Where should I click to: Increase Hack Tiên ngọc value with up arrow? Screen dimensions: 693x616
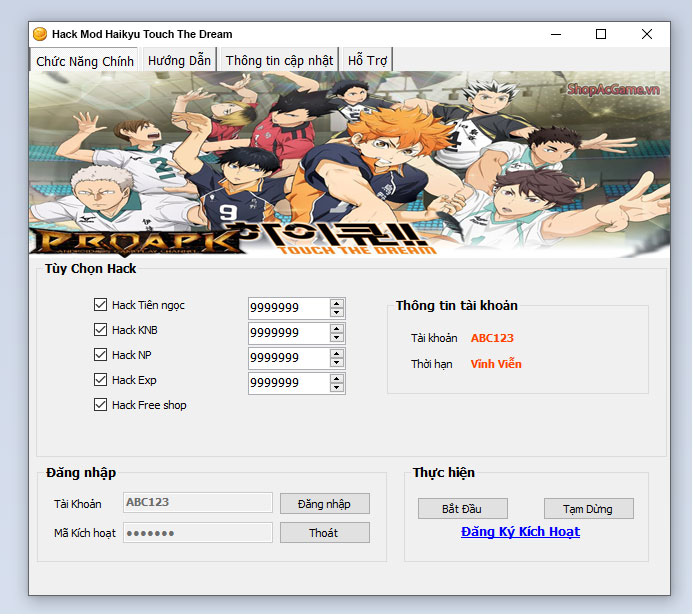click(337, 304)
